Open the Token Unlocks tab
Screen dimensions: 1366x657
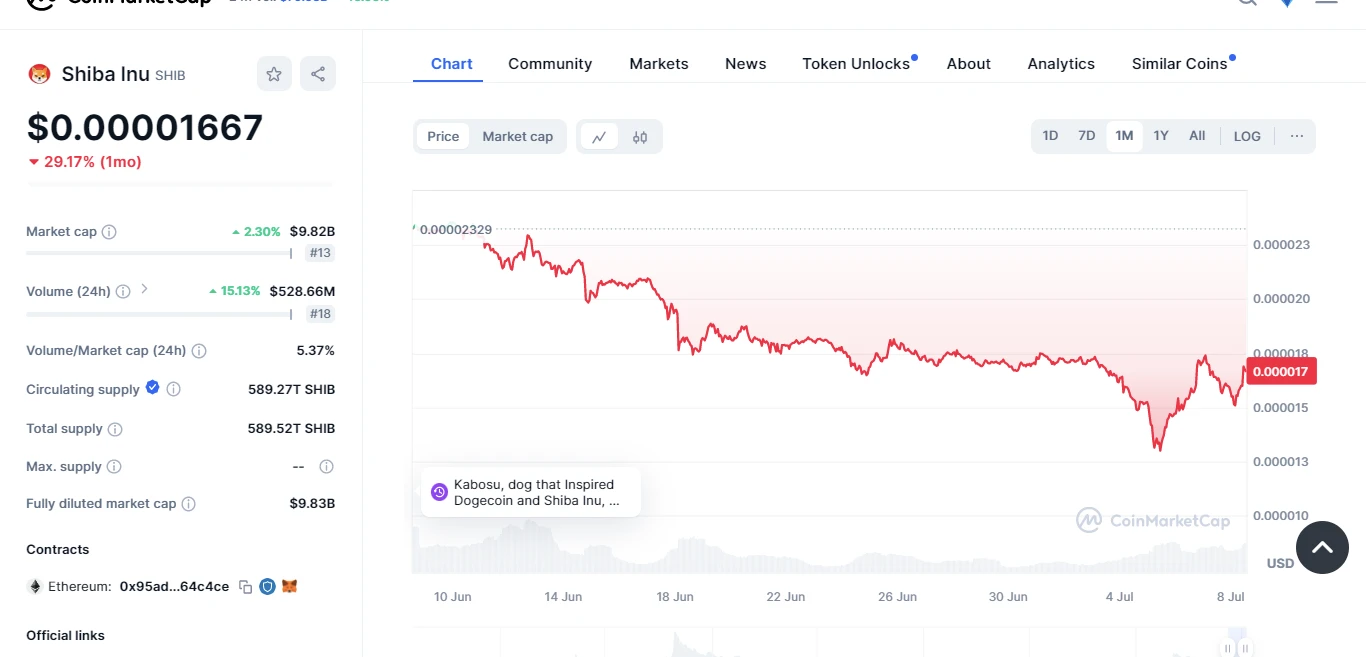tap(856, 64)
